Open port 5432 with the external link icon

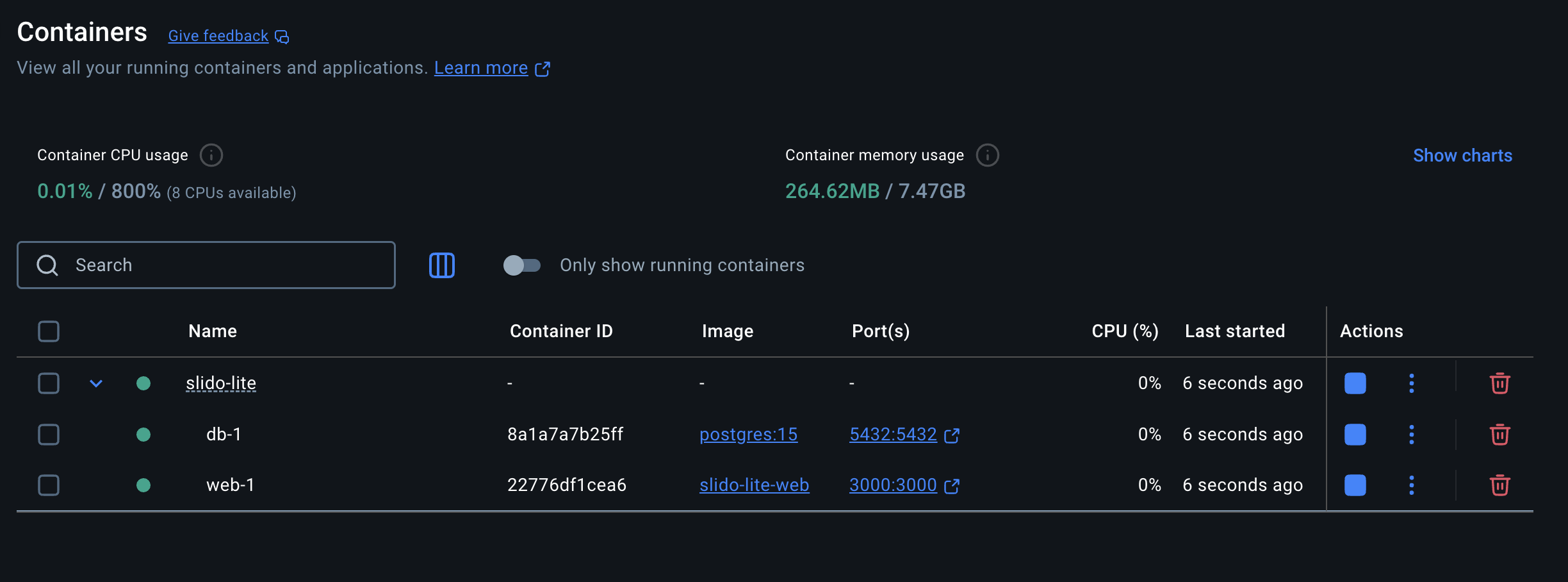point(952,435)
